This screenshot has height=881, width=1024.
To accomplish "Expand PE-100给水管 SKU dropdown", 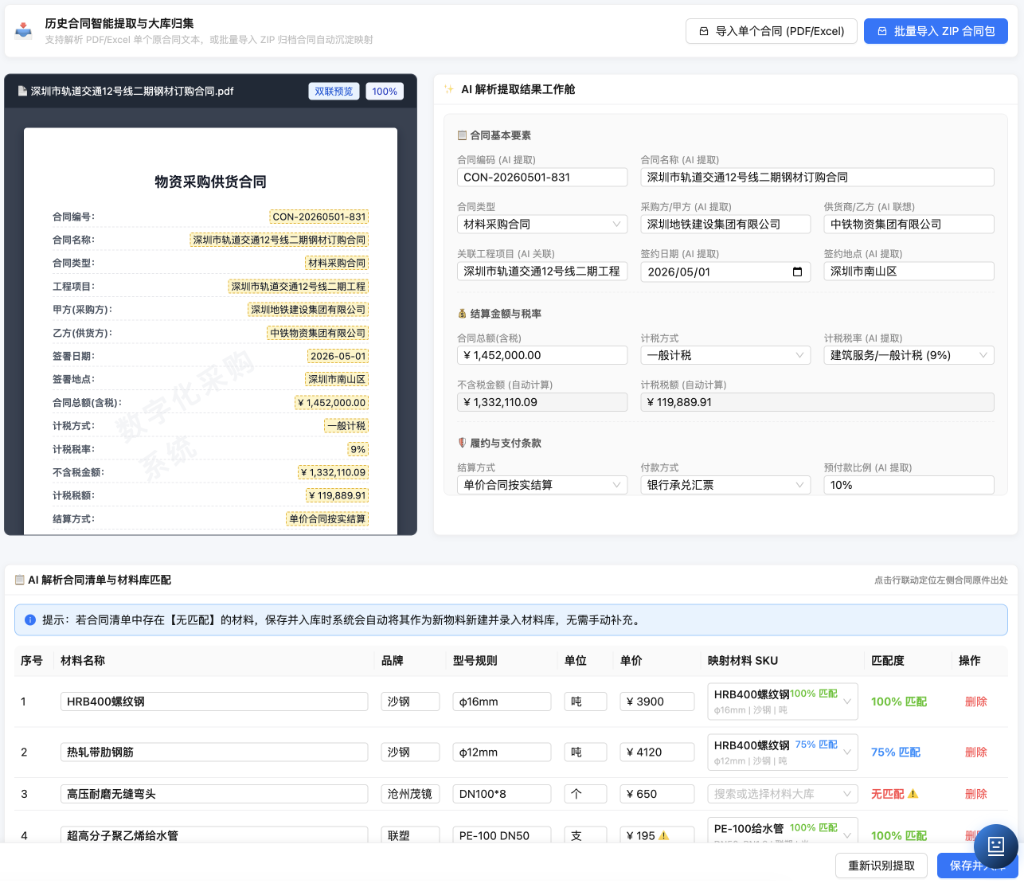I will (782, 830).
